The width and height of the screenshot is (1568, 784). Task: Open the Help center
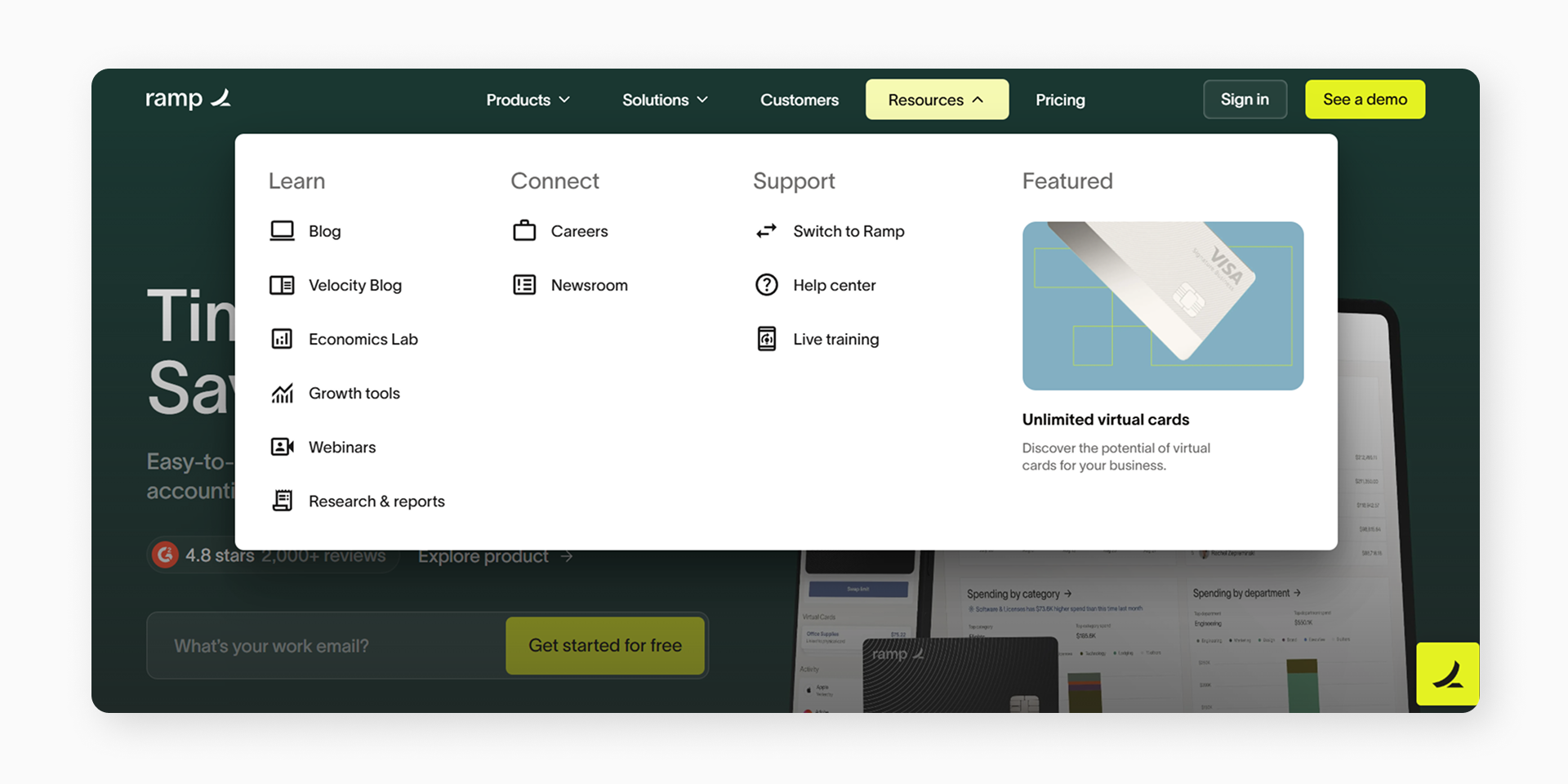point(834,285)
